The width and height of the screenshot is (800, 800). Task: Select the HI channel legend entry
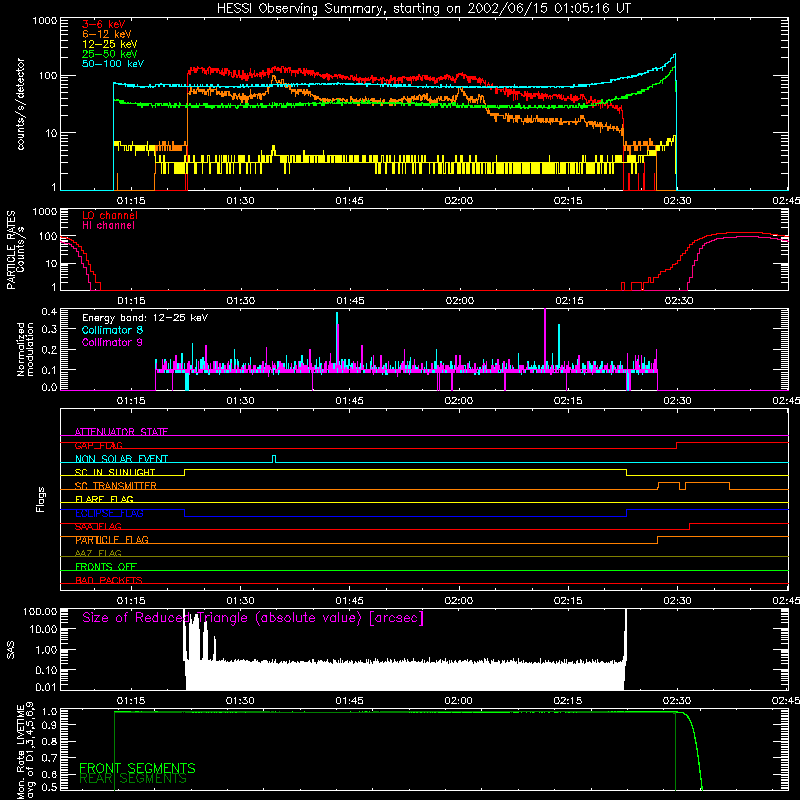[108, 225]
